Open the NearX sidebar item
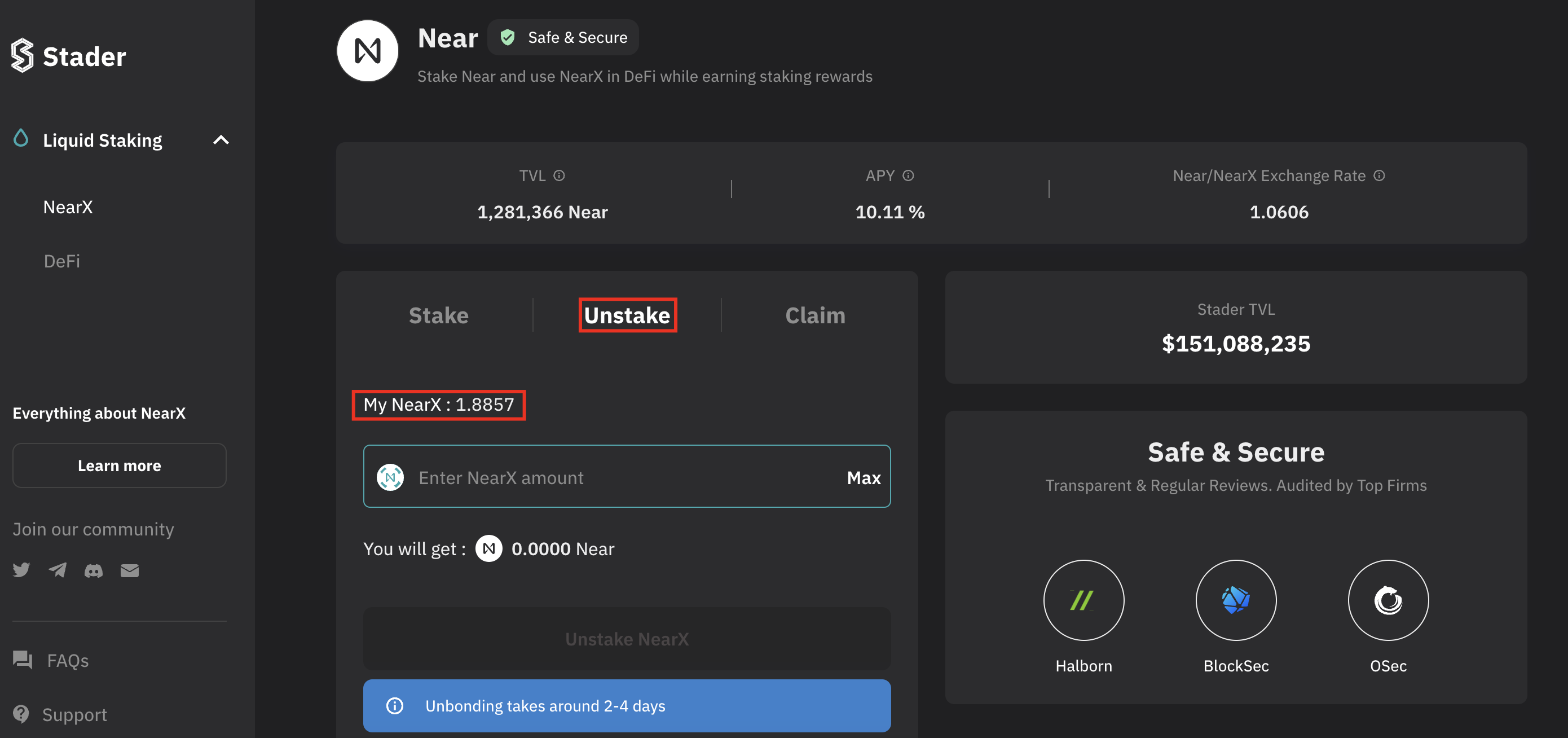The image size is (1568, 738). pyautogui.click(x=68, y=207)
